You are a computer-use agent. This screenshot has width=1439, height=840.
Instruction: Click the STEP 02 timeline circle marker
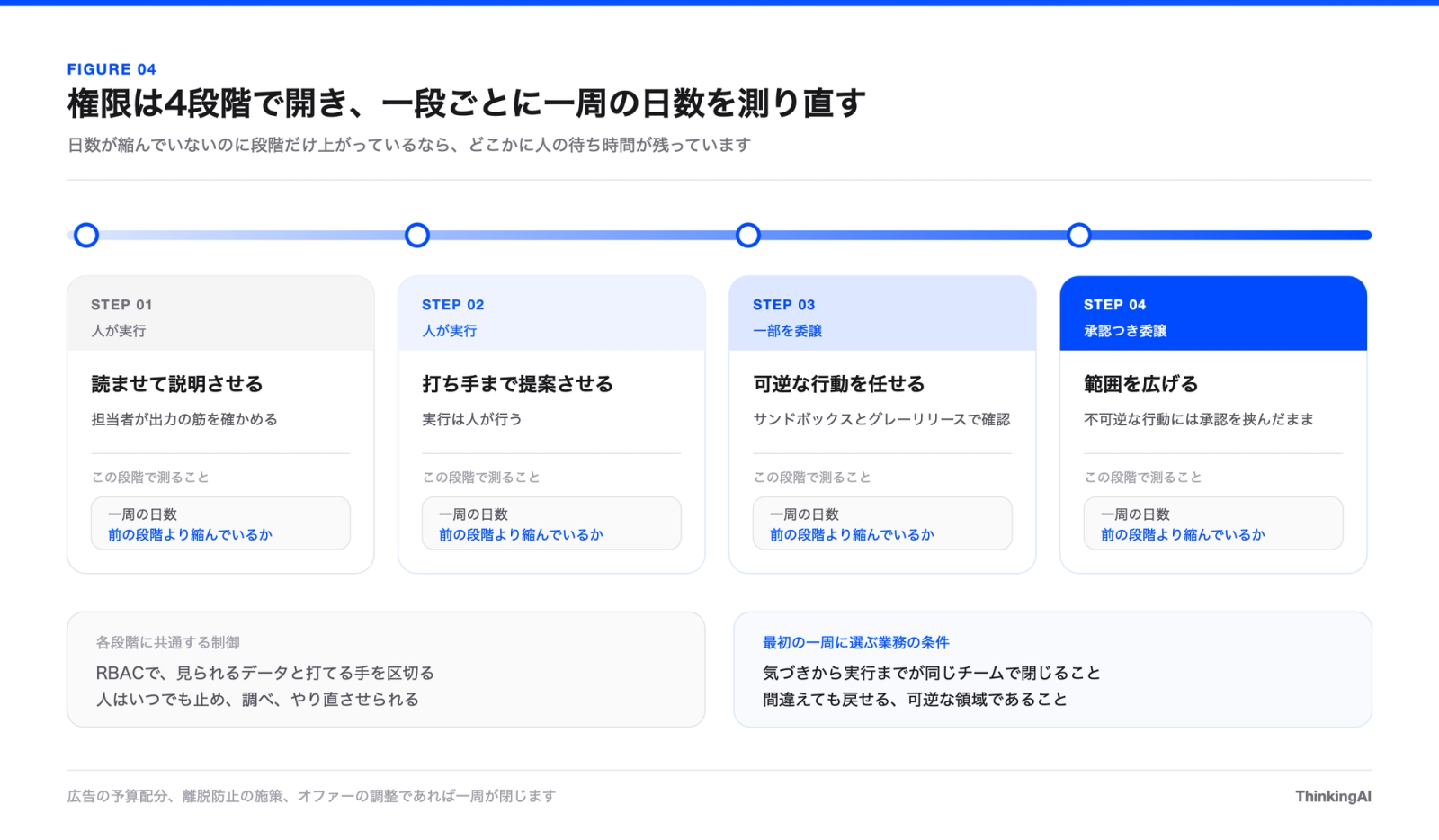tap(417, 236)
